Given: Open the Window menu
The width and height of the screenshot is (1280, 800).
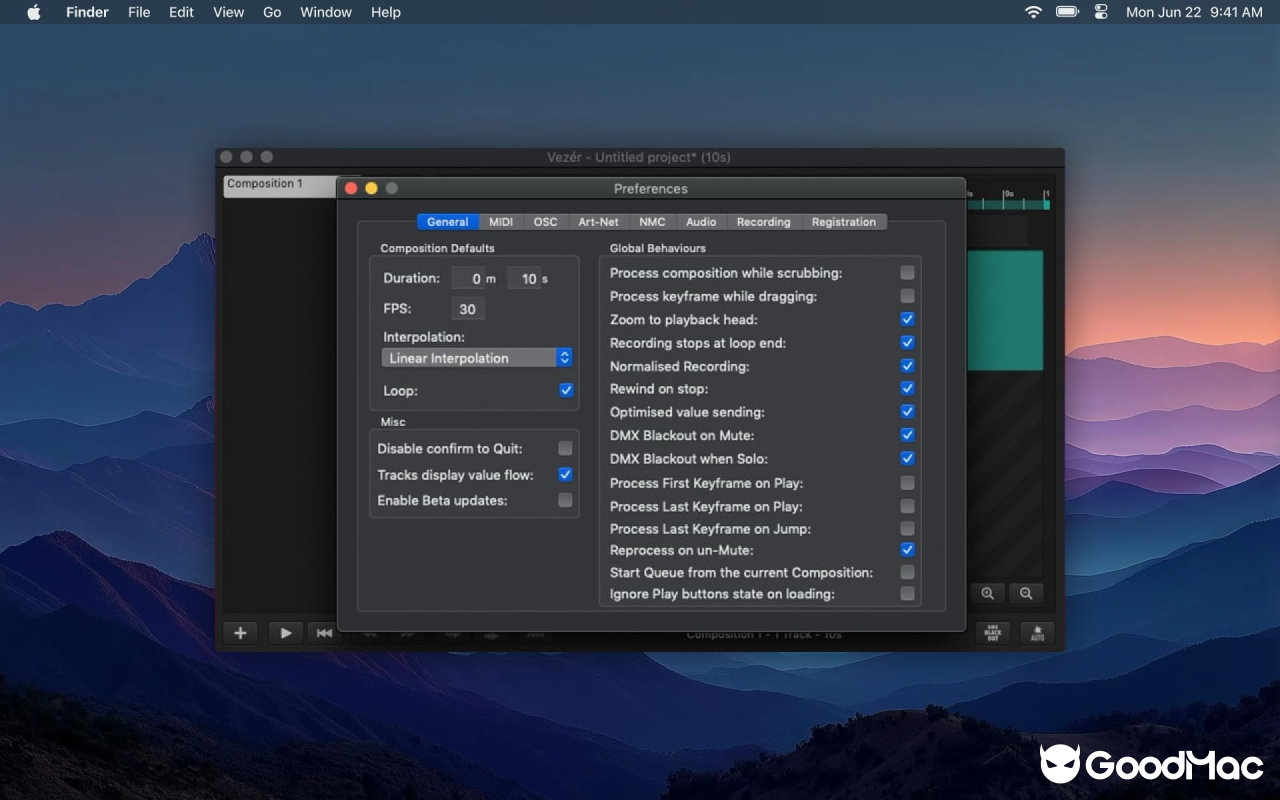Looking at the screenshot, I should pyautogui.click(x=326, y=12).
